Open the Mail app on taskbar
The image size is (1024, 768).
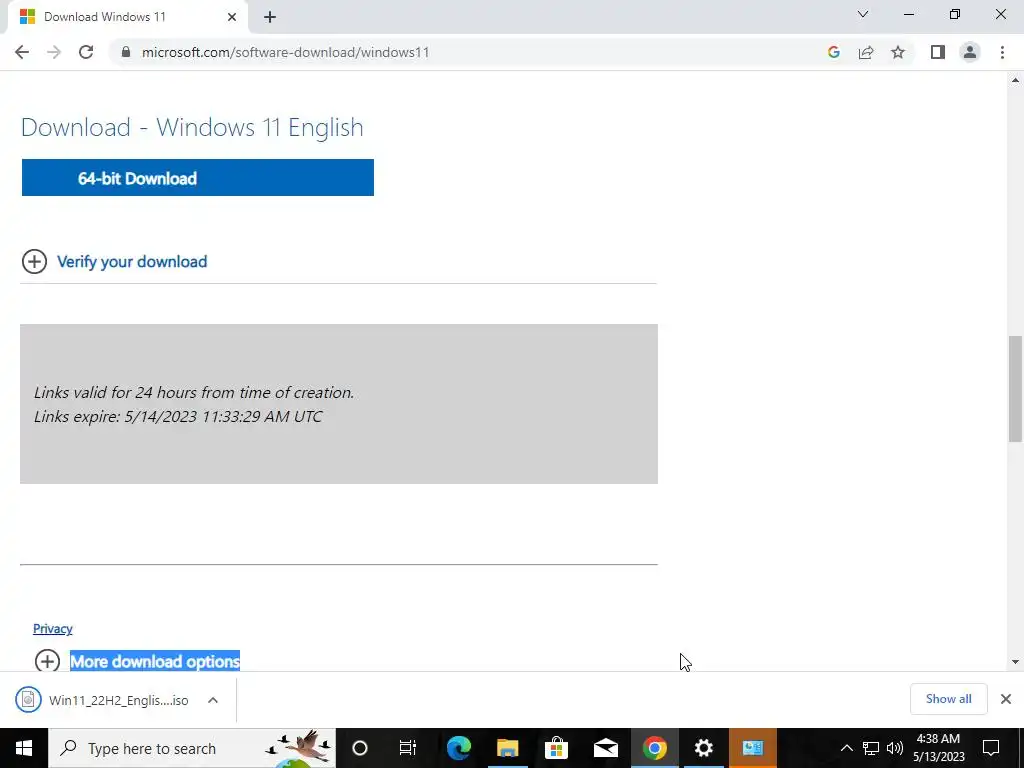point(605,748)
